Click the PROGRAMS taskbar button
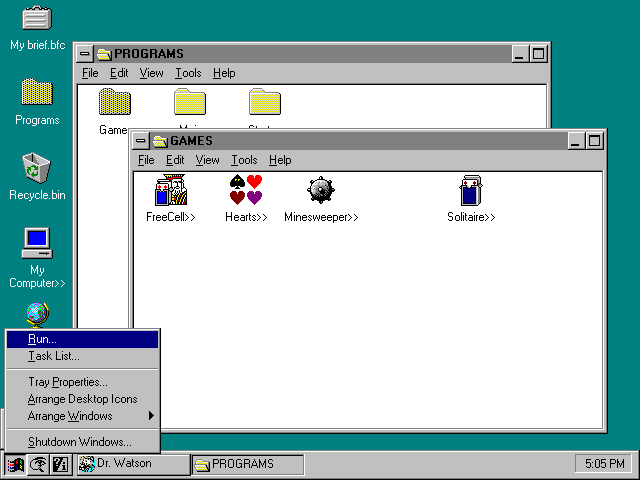 pyautogui.click(x=248, y=464)
